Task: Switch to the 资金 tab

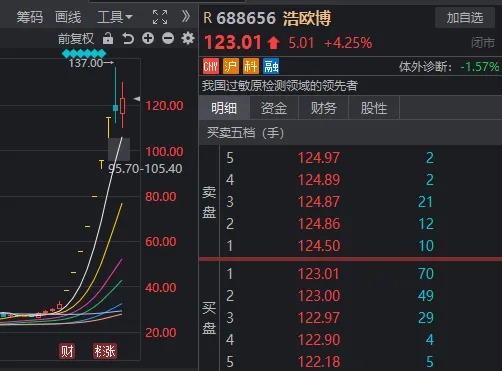Action: pos(274,108)
